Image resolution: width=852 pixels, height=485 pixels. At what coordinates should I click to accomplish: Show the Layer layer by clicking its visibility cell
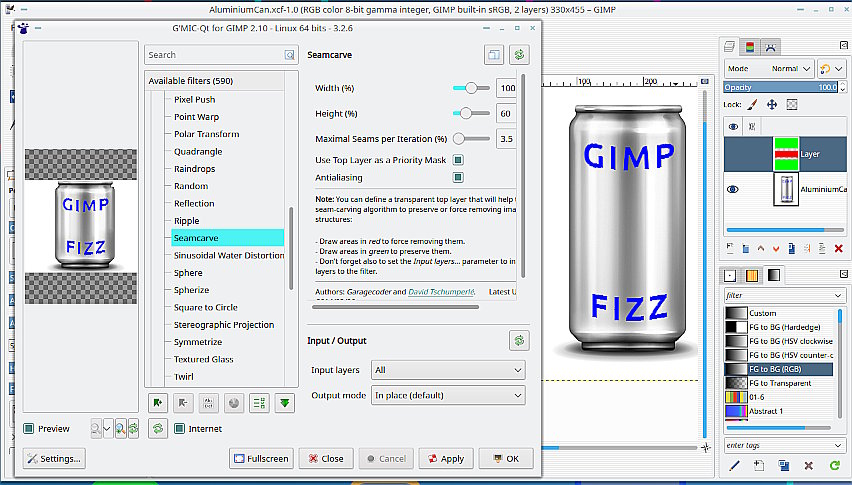(732, 154)
